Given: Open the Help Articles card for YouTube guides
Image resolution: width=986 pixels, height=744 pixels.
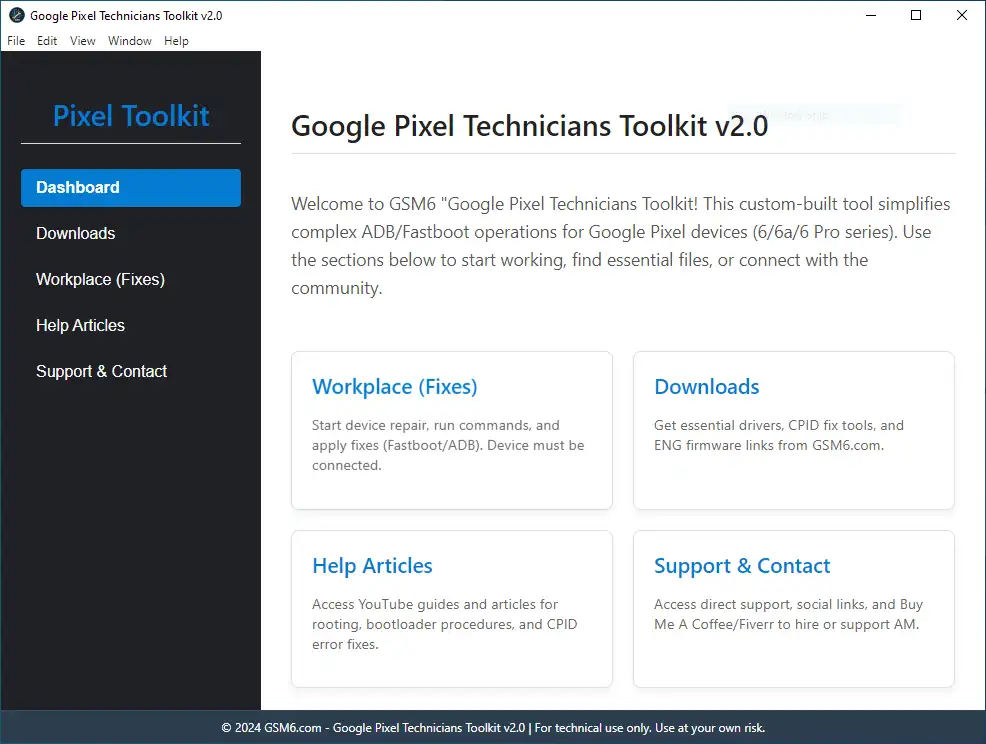Looking at the screenshot, I should coord(451,608).
